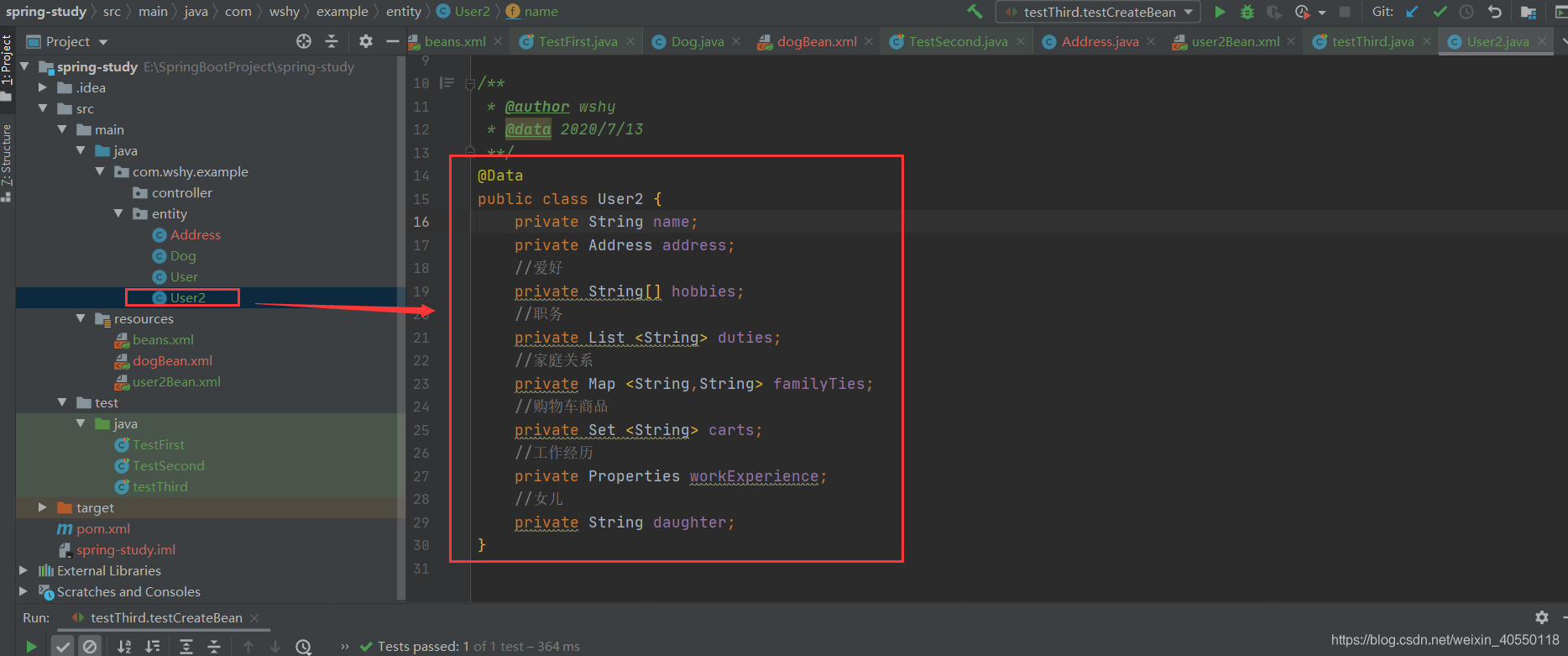Close the testThird.java tab

tap(1426, 41)
